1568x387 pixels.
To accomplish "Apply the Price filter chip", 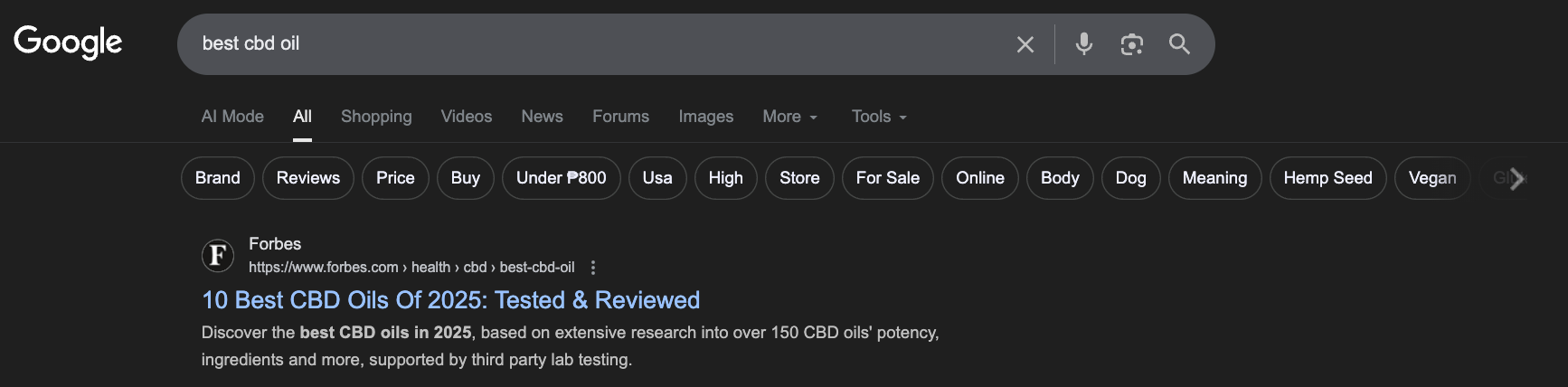I will 395,178.
